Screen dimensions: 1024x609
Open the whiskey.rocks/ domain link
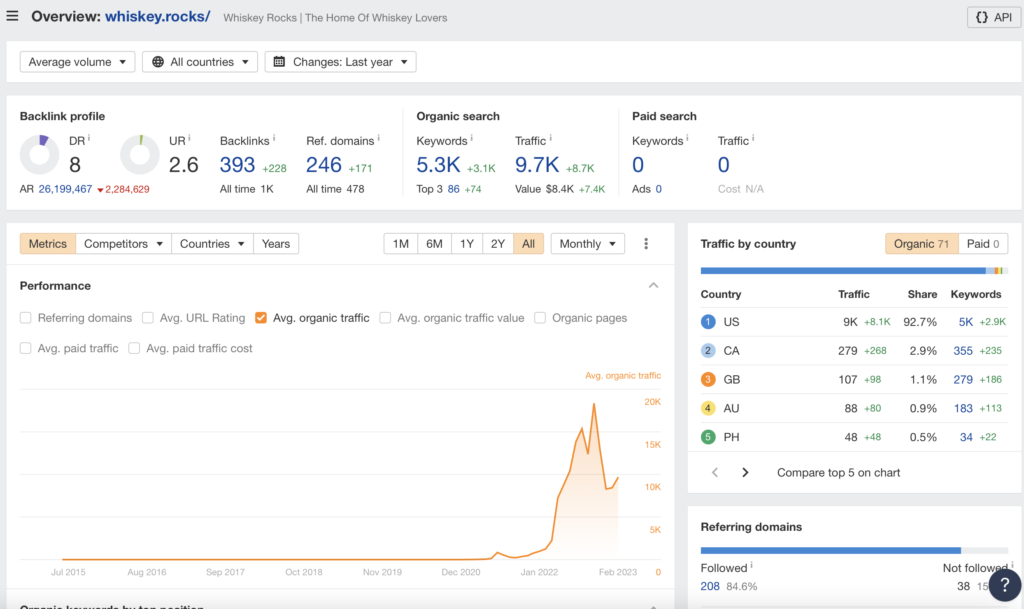click(157, 17)
